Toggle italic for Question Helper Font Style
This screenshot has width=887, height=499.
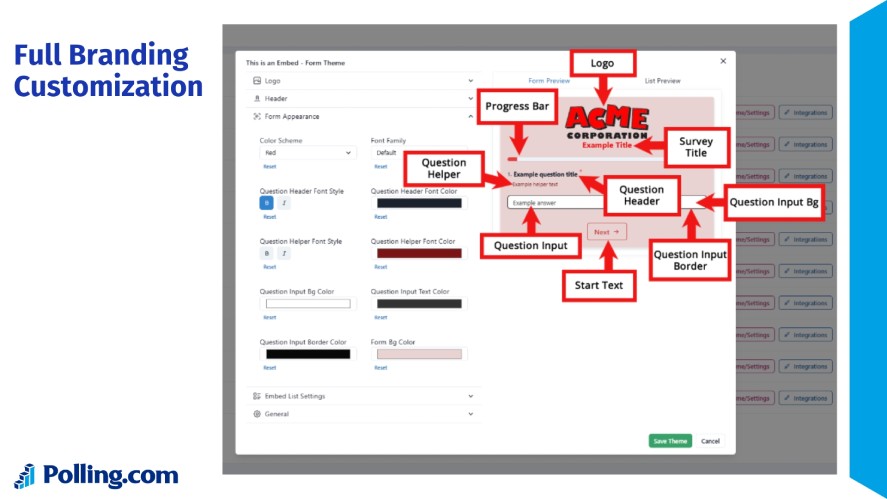[x=284, y=253]
